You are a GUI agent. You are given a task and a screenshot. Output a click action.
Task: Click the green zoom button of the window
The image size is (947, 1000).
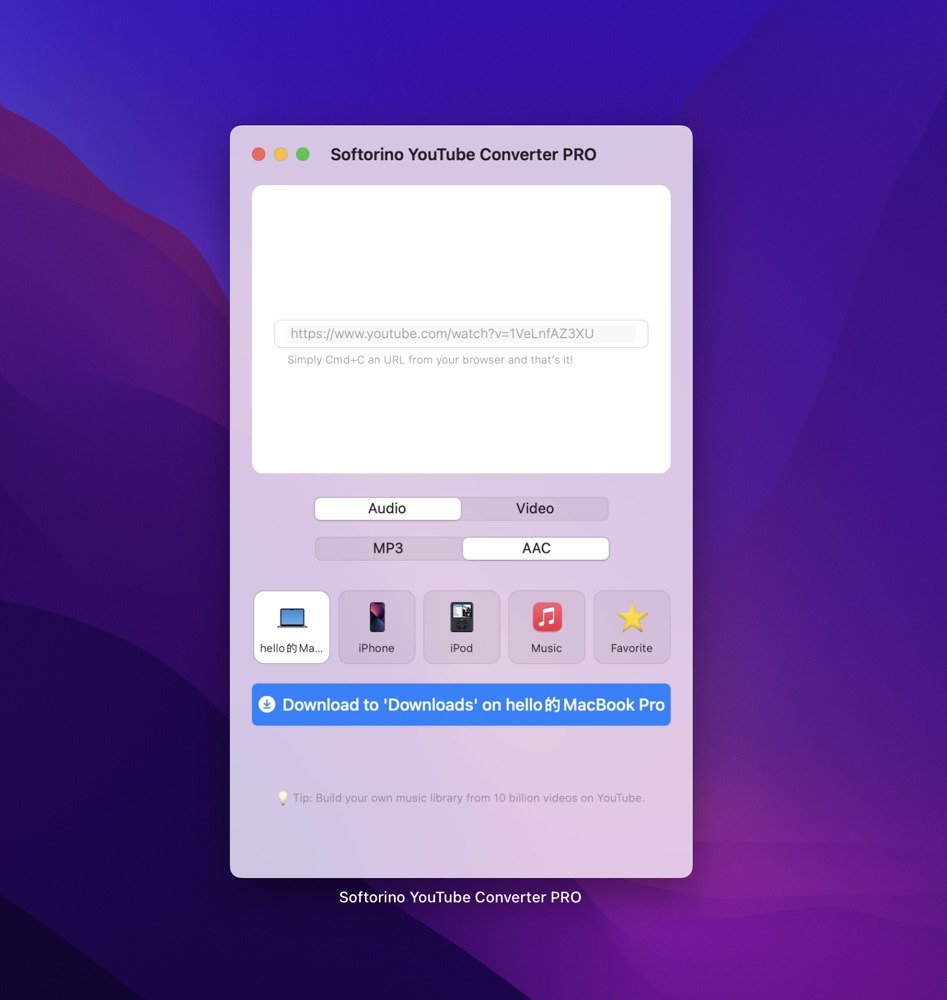click(x=301, y=154)
